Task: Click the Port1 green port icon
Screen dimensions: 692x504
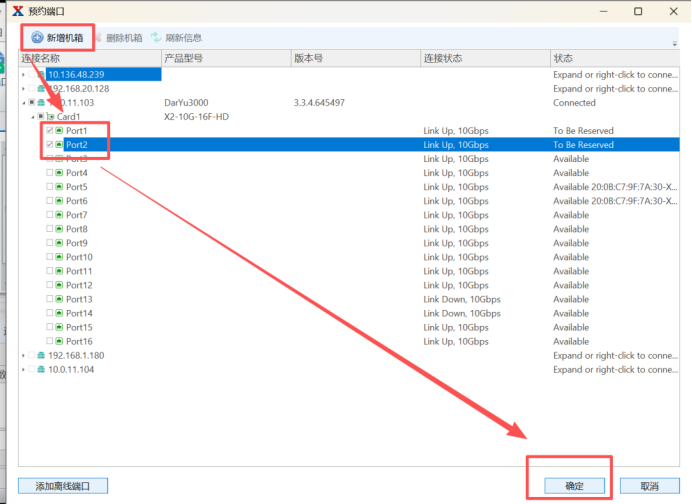Action: tap(59, 131)
